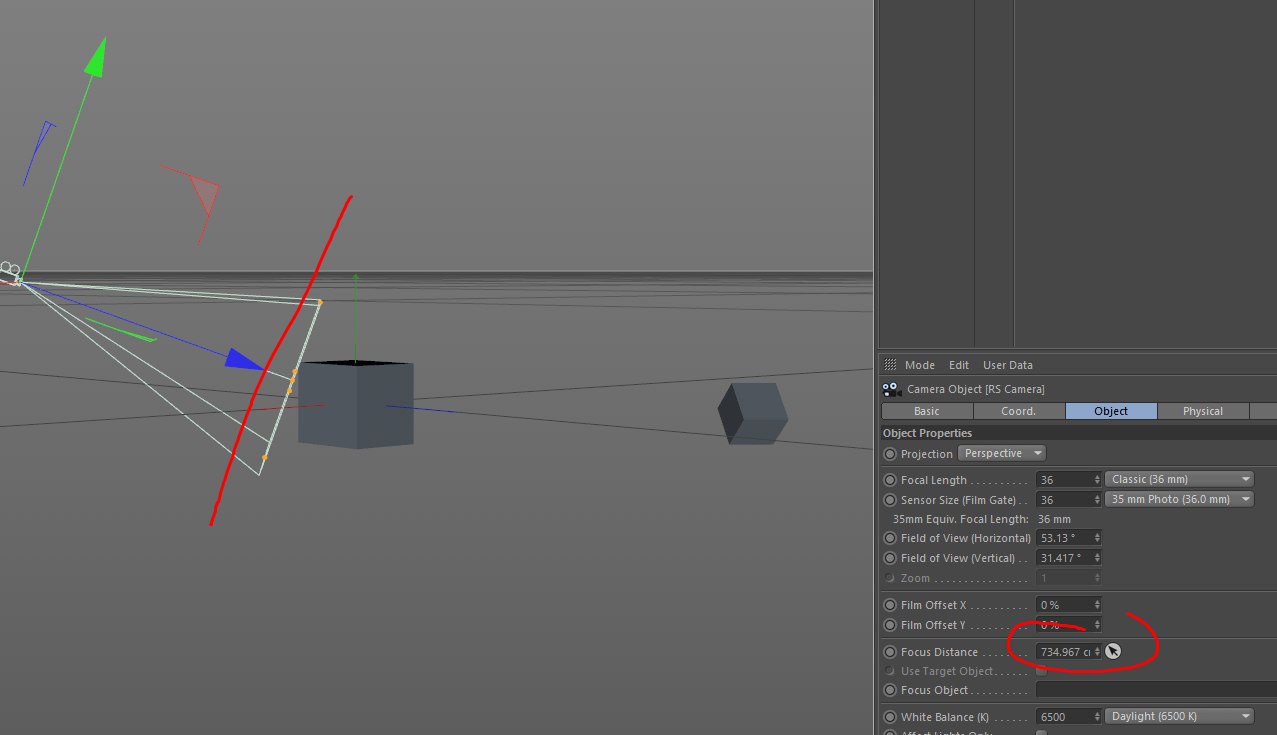Switch to the Physical tab
This screenshot has height=735, width=1277.
1203,411
